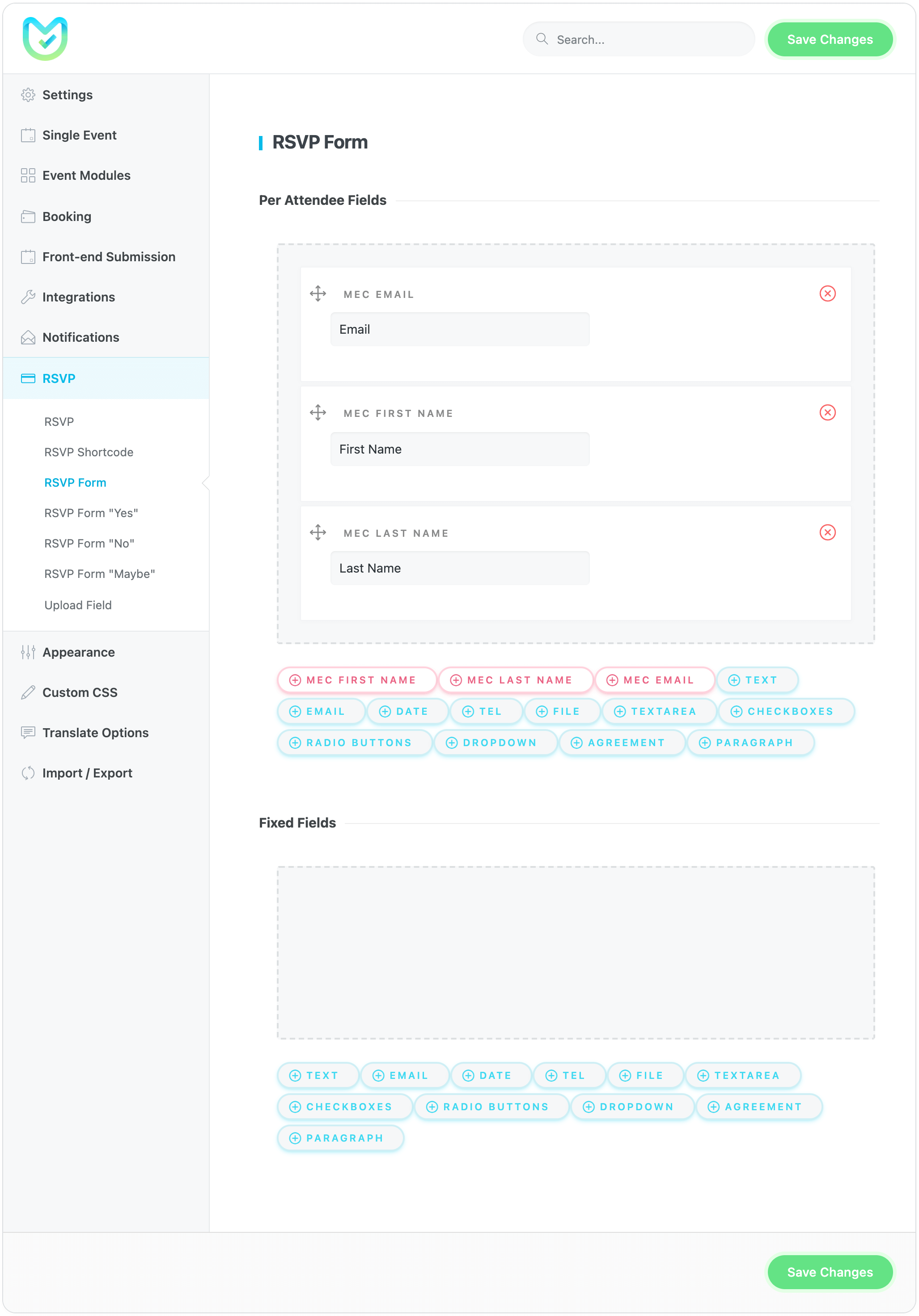
Task: Add Radio Buttons to Fixed Fields
Action: click(x=491, y=1107)
